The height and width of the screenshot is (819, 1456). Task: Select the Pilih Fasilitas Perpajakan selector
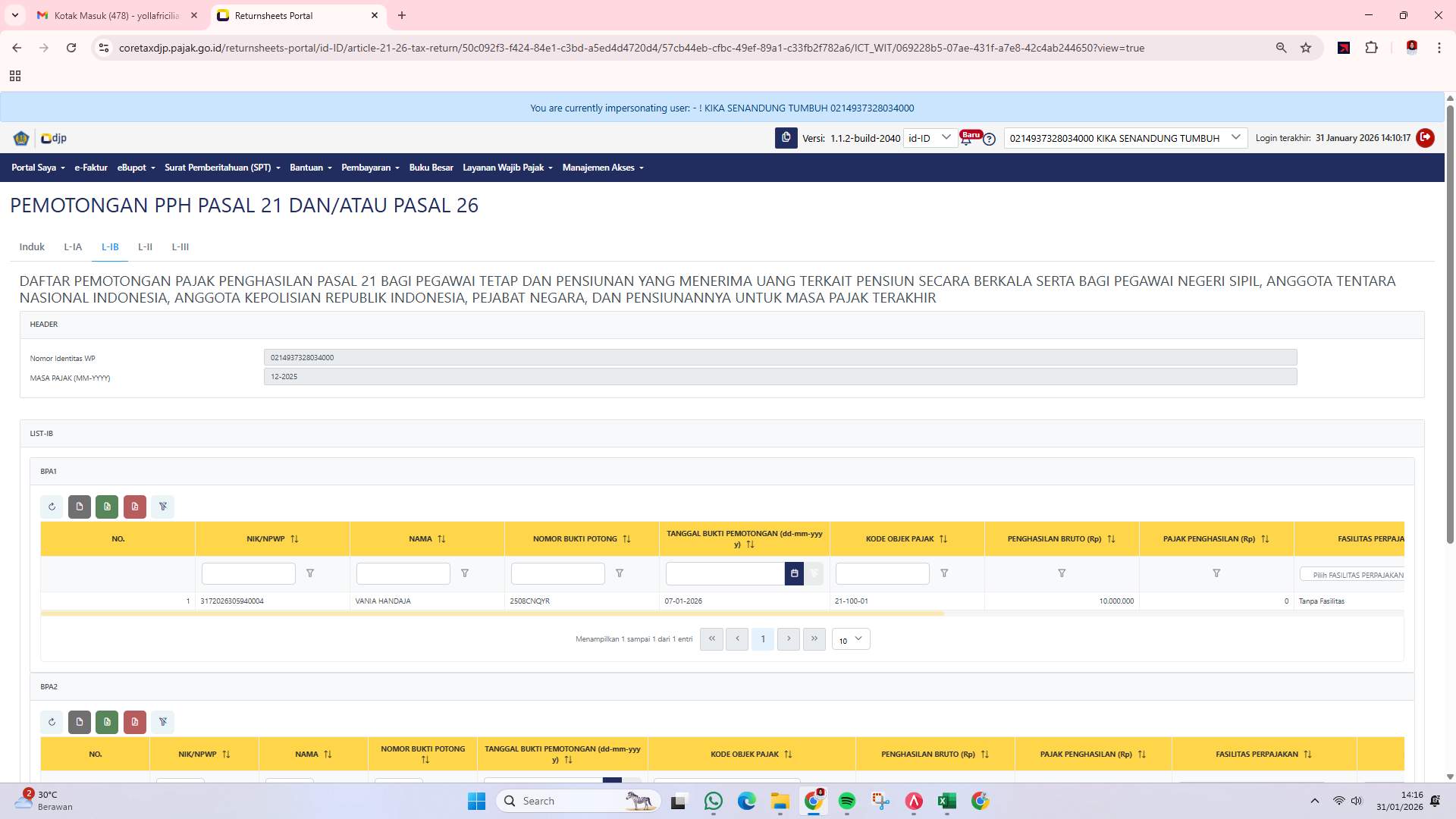pyautogui.click(x=1357, y=575)
